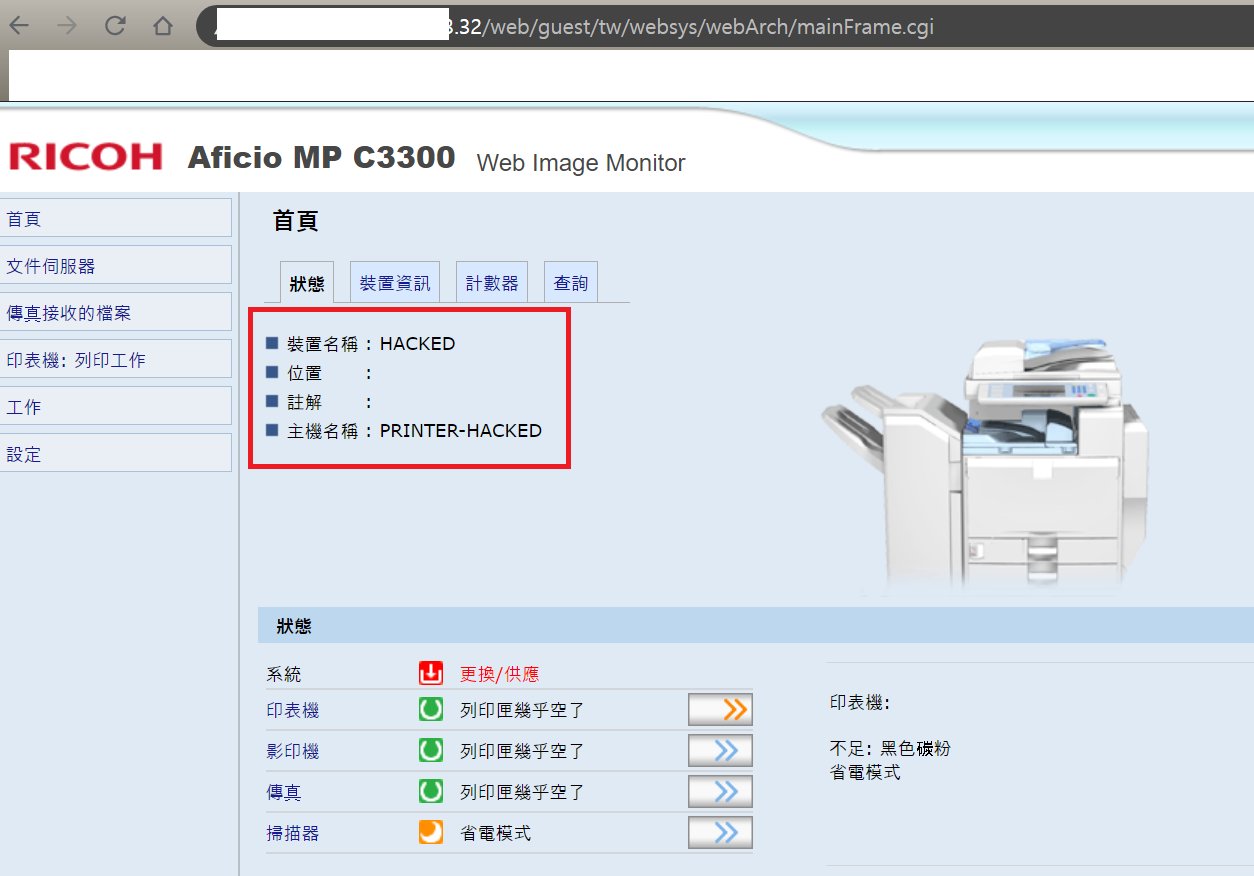Click the blue arrow button for 傳真

720,792
